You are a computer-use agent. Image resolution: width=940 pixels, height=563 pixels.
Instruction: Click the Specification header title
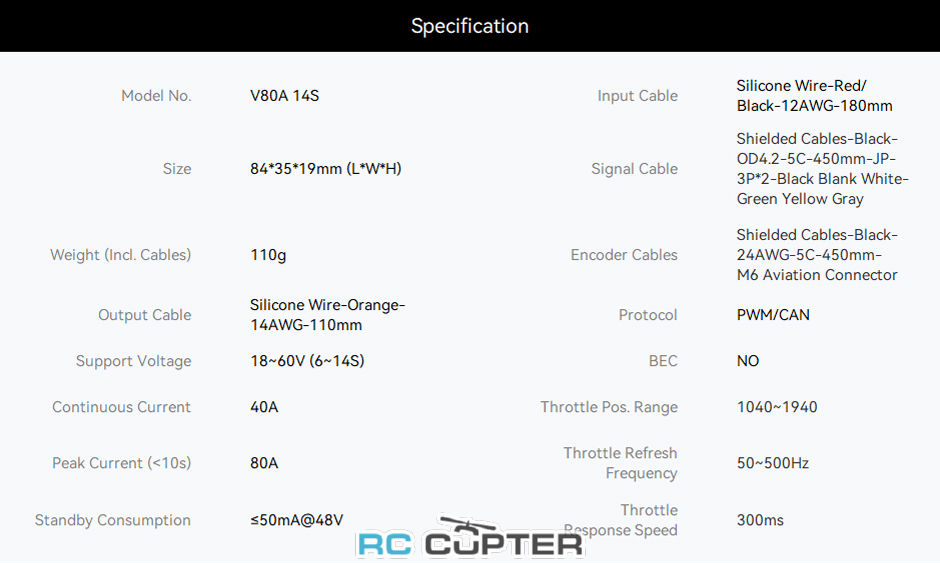(470, 26)
